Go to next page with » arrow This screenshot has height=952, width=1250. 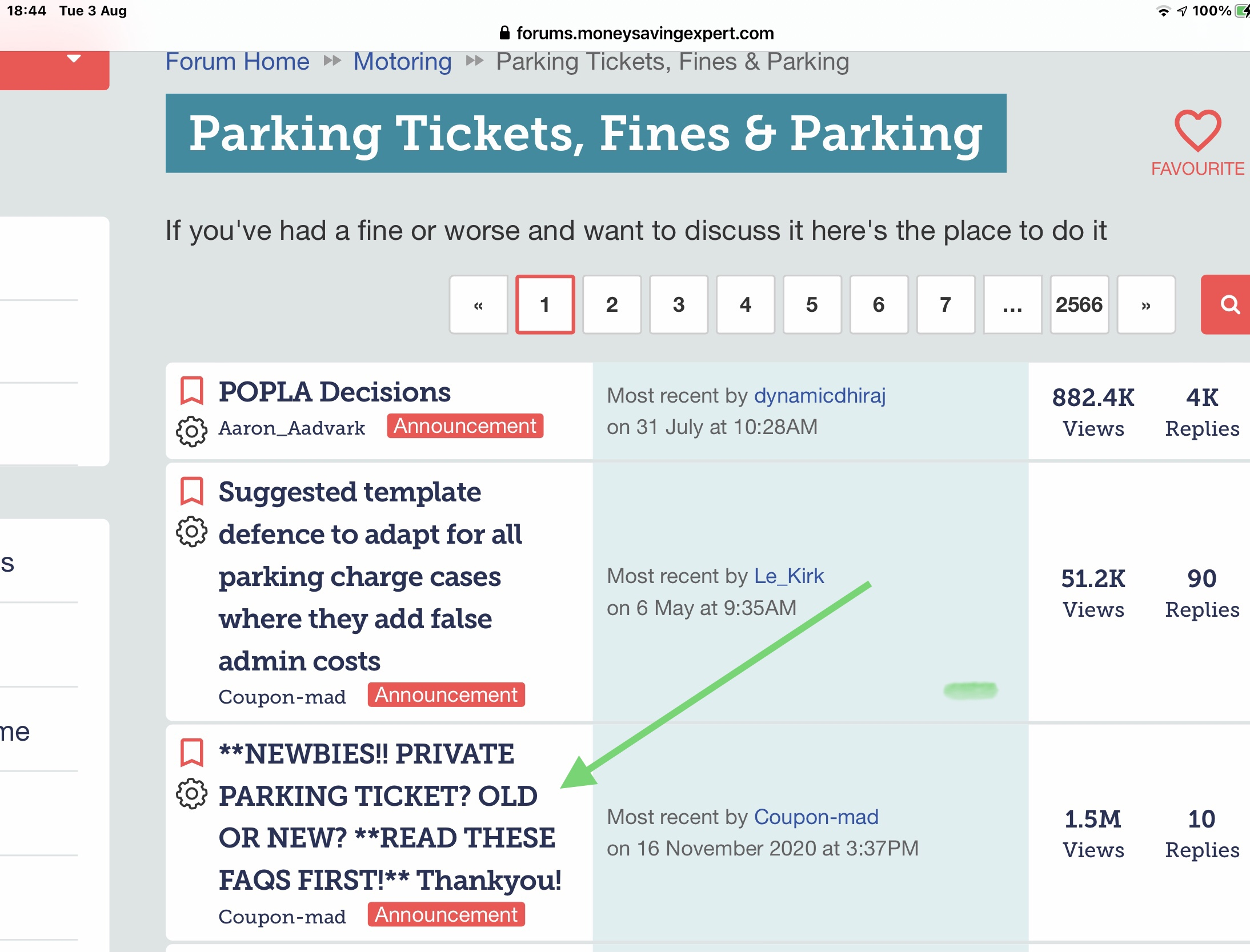point(1145,304)
